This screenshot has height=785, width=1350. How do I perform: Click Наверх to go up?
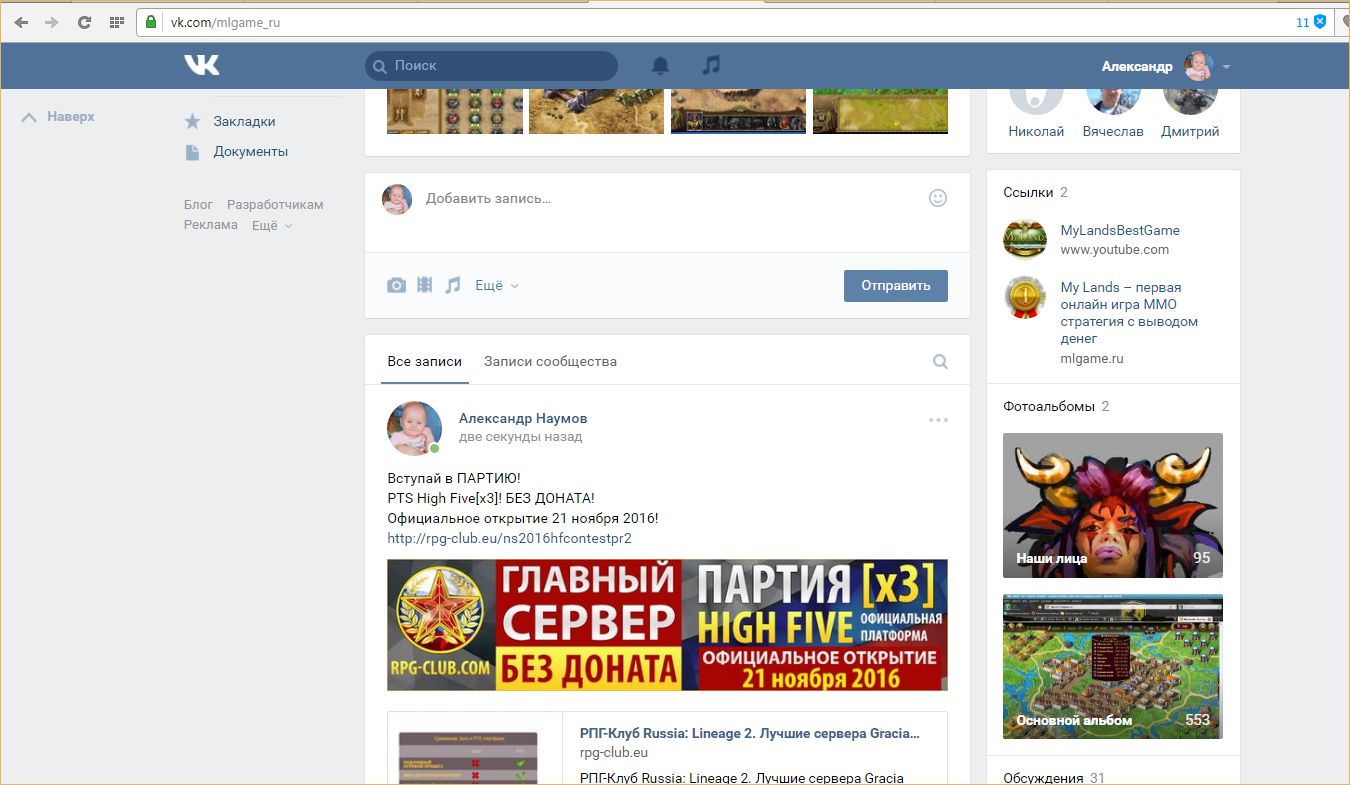58,117
